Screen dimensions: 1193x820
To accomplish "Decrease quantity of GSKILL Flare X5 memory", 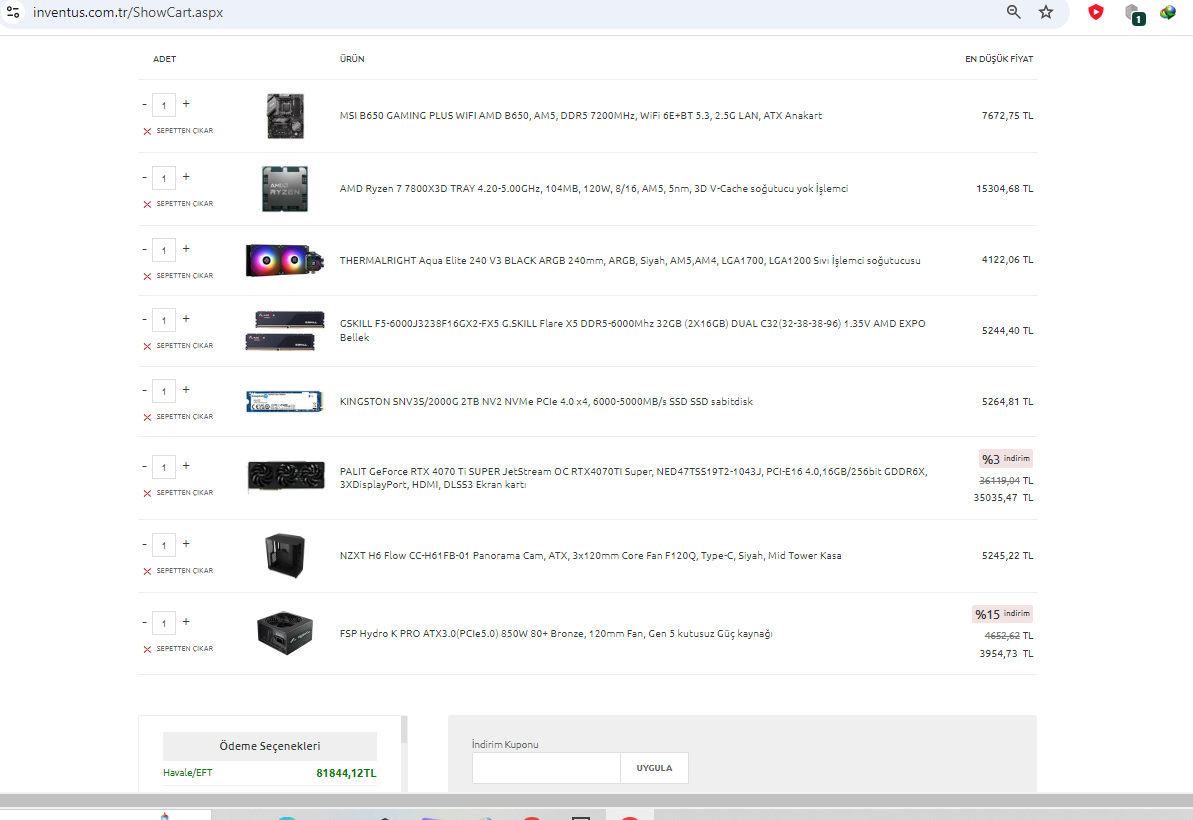I will [x=145, y=319].
